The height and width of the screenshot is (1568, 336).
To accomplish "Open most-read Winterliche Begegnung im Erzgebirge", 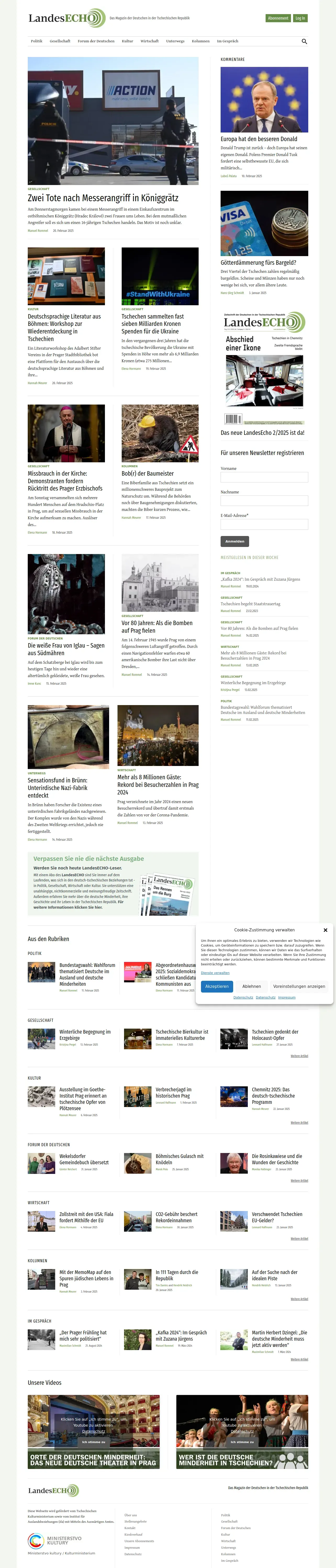I will tap(253, 682).
